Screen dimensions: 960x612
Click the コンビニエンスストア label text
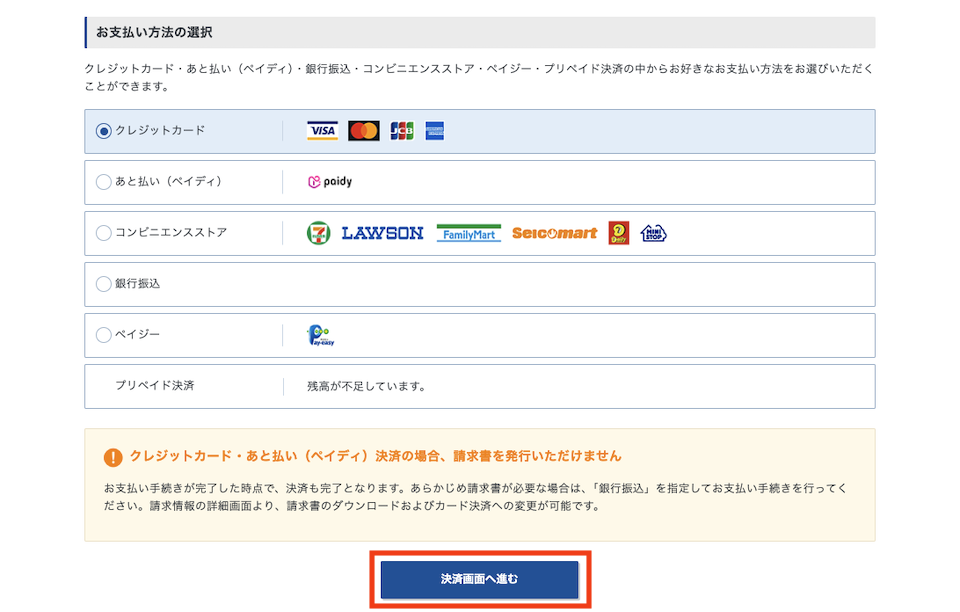coord(171,233)
